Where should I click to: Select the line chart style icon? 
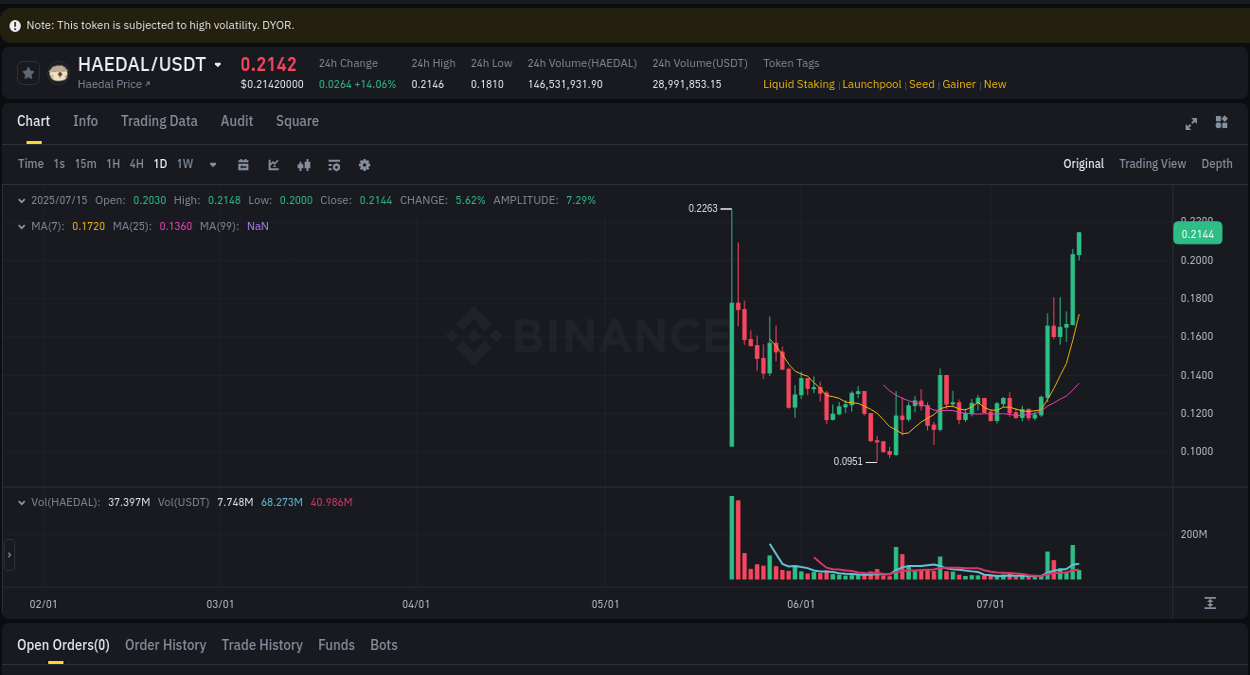point(273,164)
